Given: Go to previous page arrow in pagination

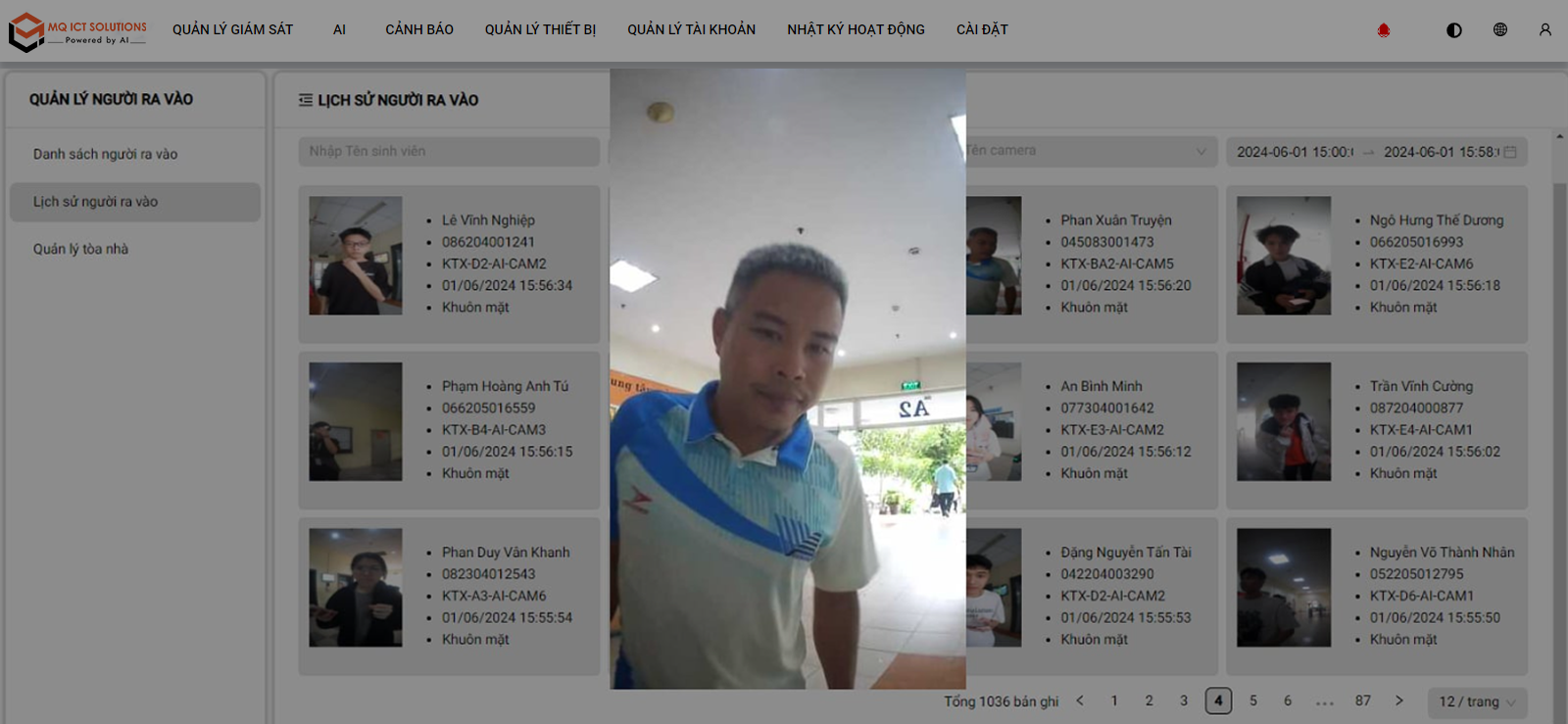Looking at the screenshot, I should coord(1080,700).
